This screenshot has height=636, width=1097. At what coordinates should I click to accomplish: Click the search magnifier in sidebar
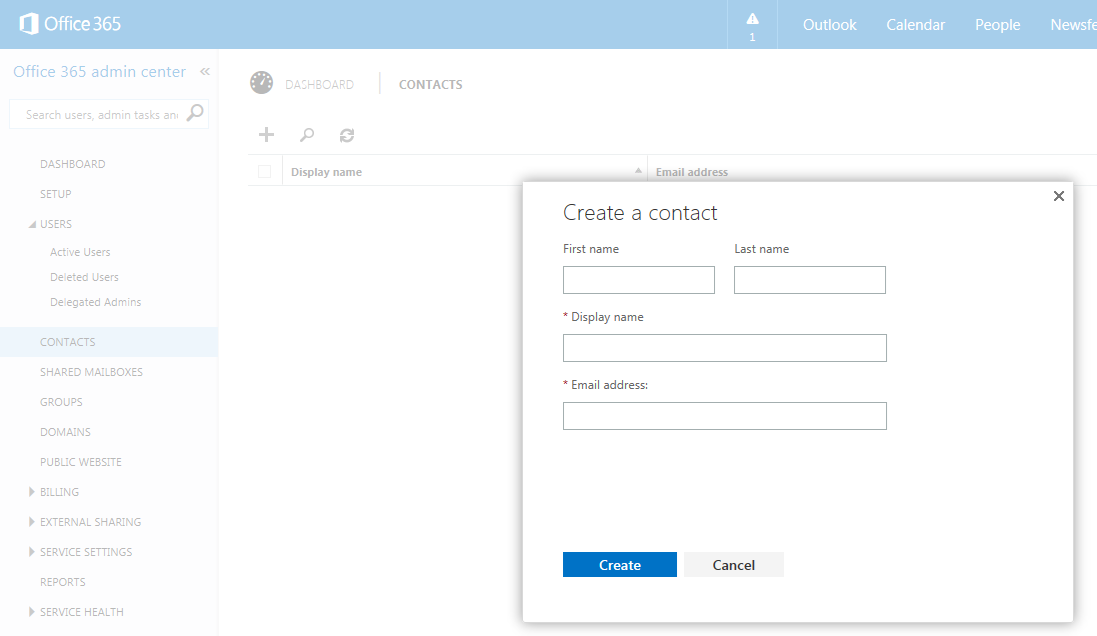tap(195, 113)
